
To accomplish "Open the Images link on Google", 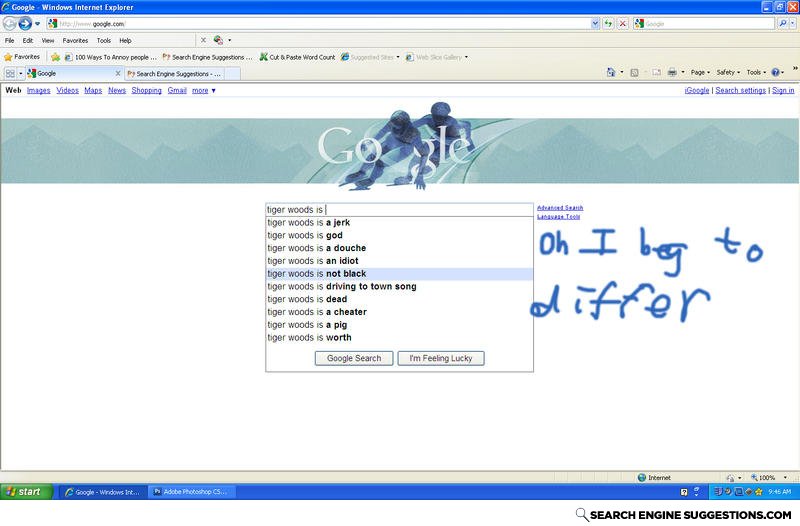I will tap(38, 90).
